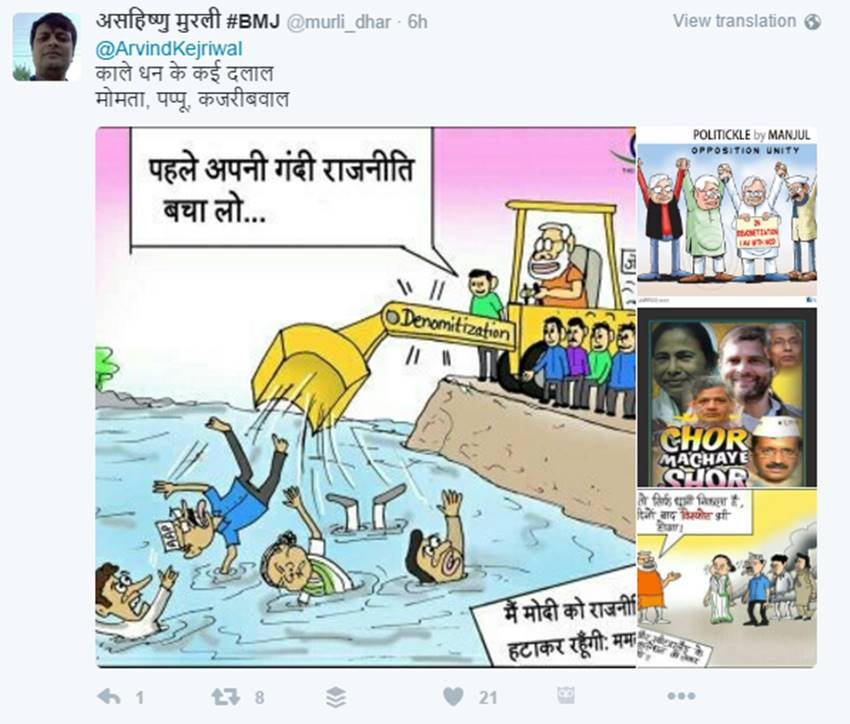
Task: Click the 6h timestamp
Action: pos(417,22)
